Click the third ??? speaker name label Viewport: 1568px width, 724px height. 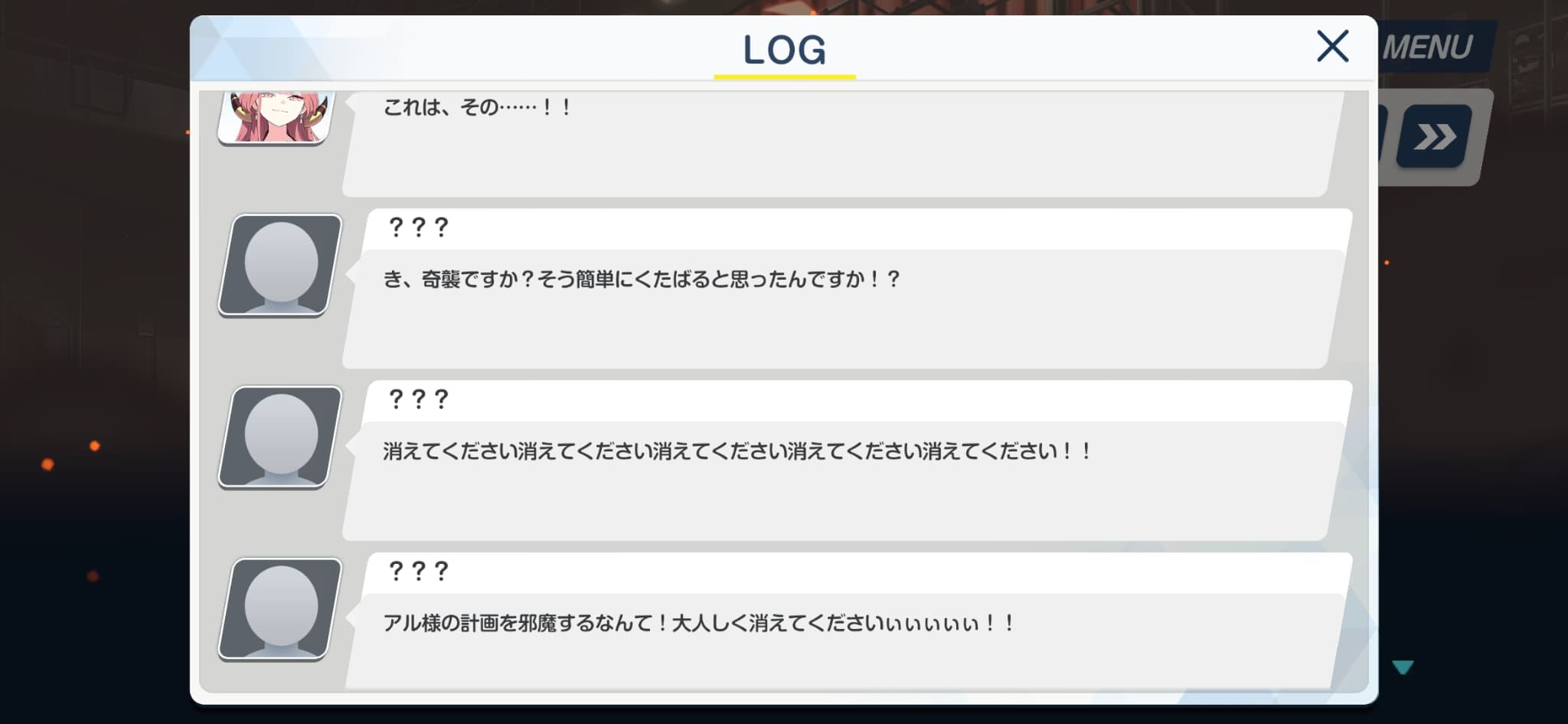click(418, 572)
